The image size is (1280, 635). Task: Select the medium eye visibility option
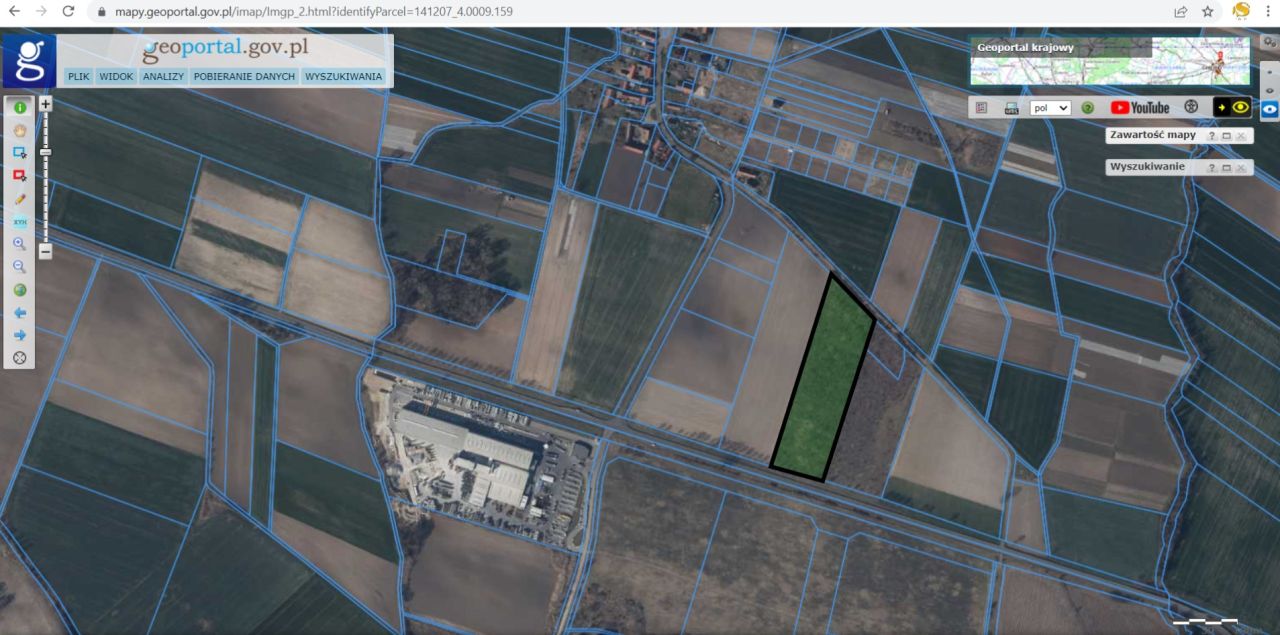point(1269,89)
